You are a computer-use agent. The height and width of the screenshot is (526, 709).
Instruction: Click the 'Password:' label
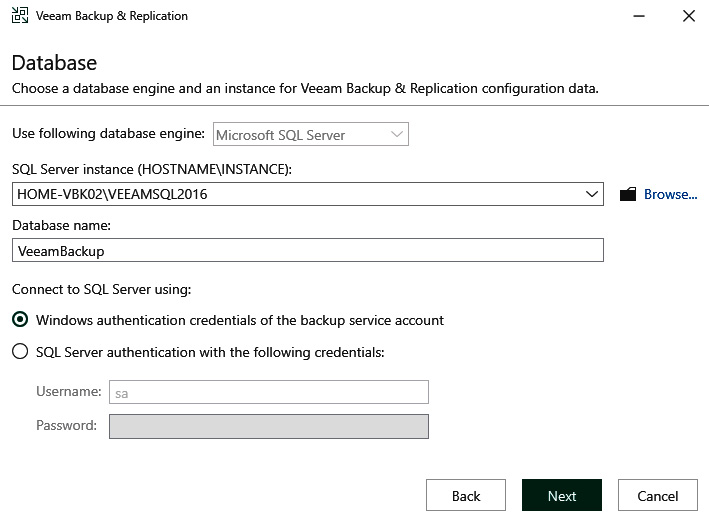tap(66, 426)
